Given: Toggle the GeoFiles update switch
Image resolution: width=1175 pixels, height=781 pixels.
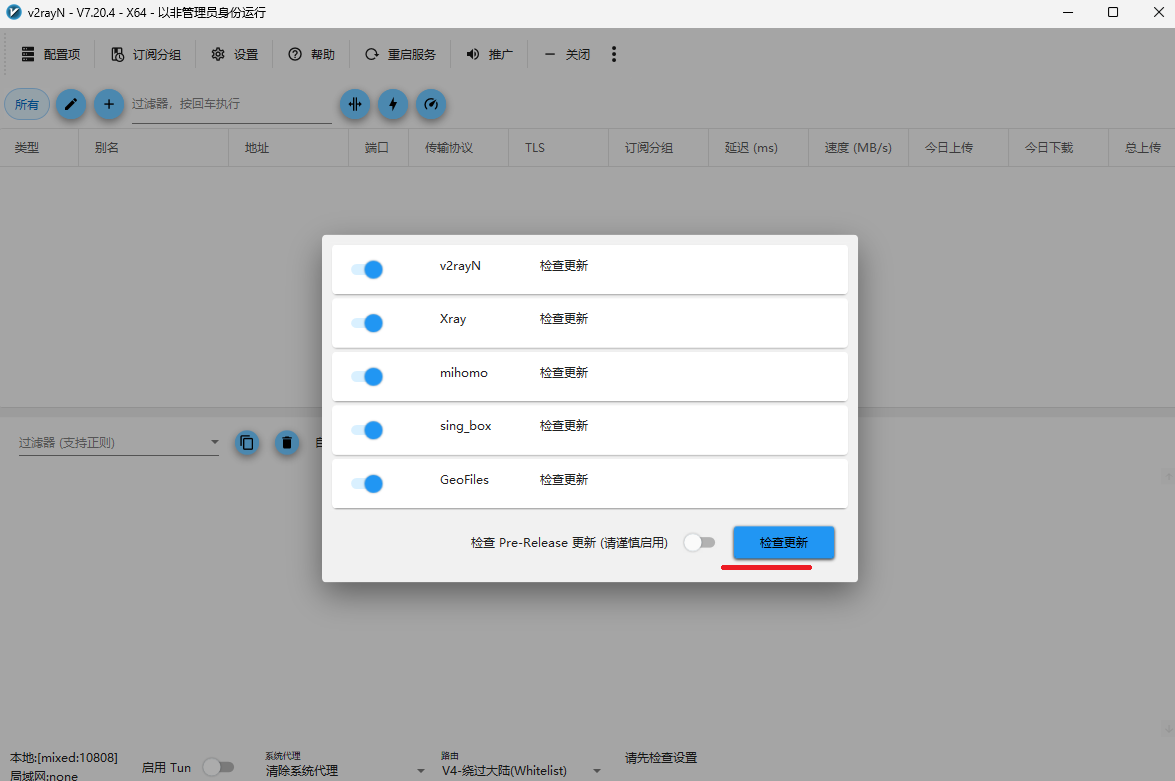Looking at the screenshot, I should 367,483.
